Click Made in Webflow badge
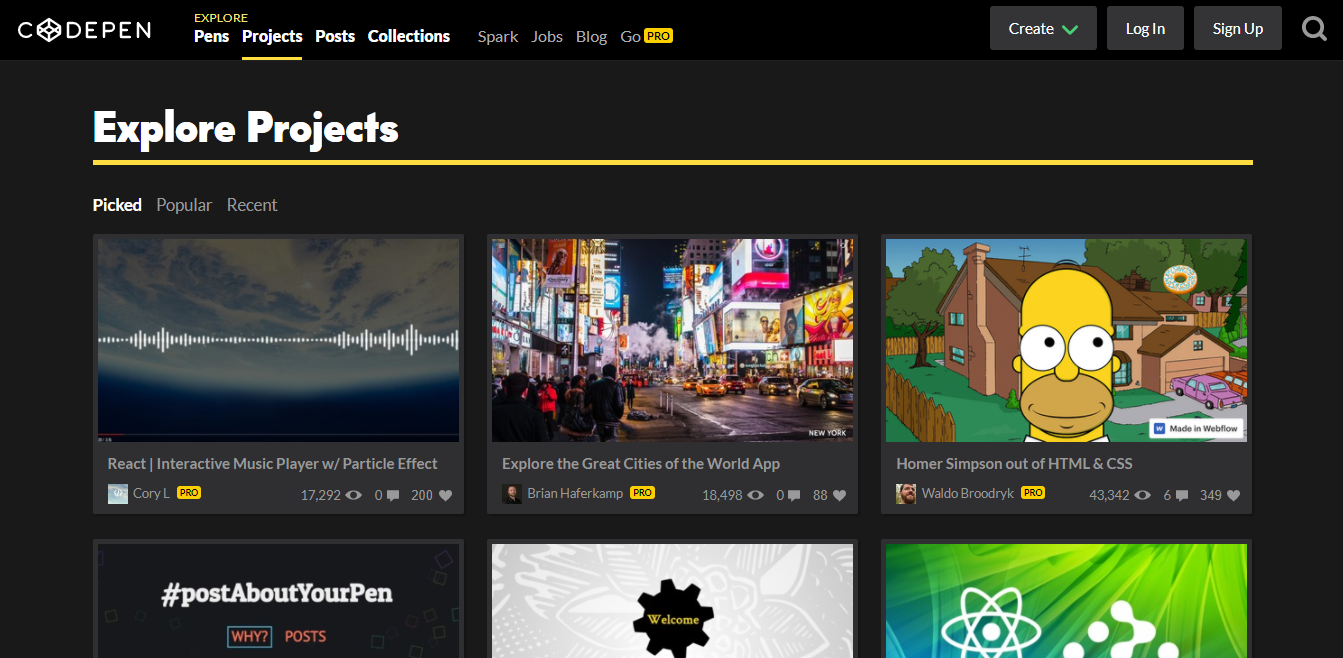Image resolution: width=1343 pixels, height=658 pixels. [1196, 428]
